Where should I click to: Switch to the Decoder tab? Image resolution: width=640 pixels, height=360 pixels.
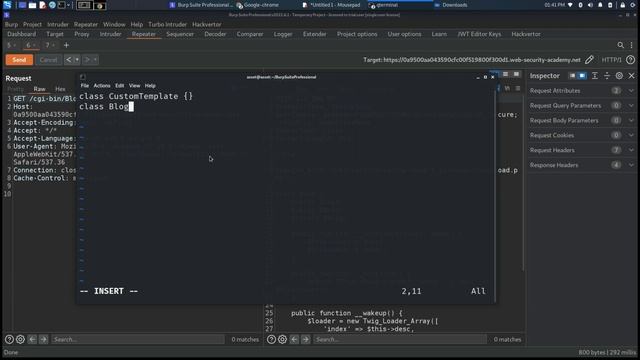(x=215, y=34)
